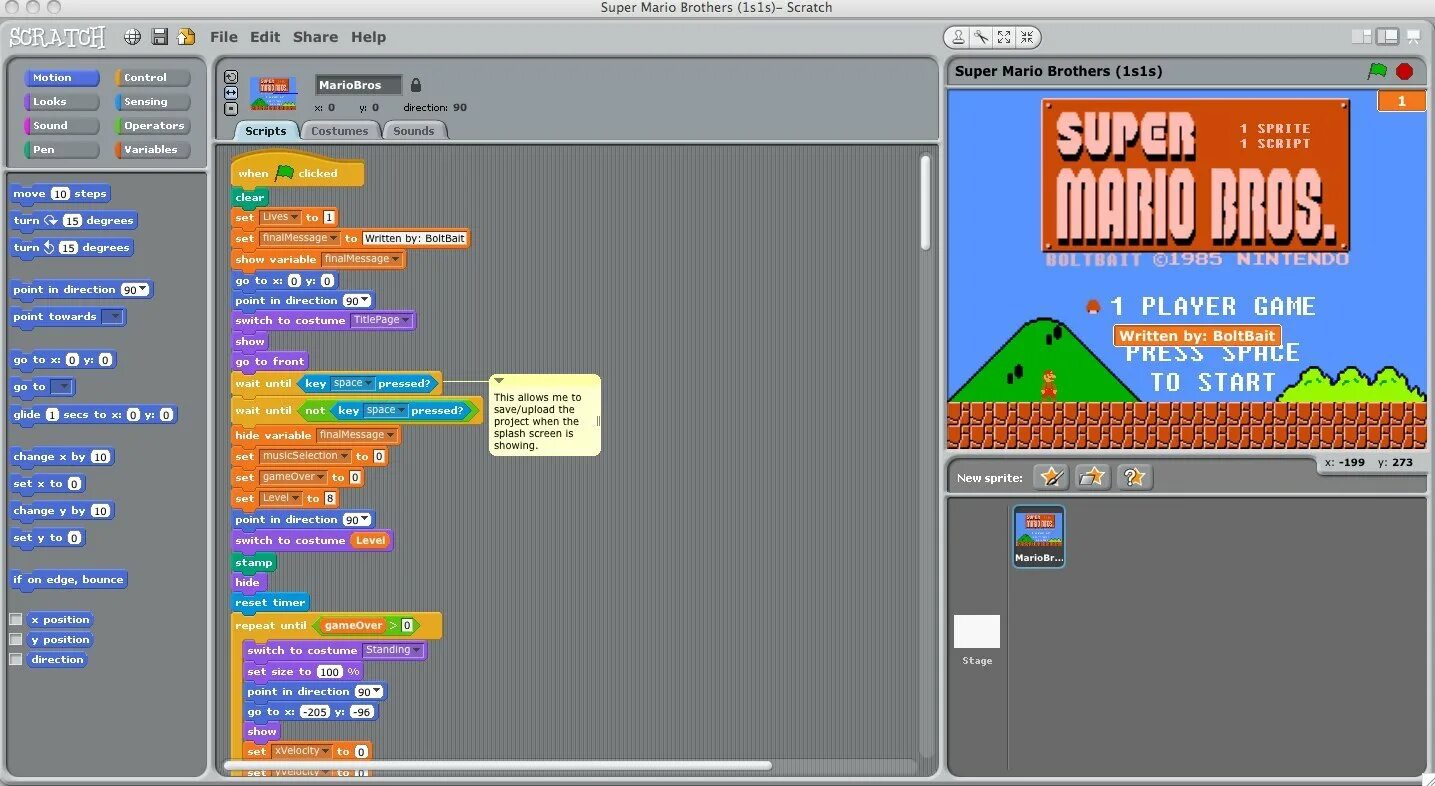Start the project with the green flag
The image size is (1435, 786).
(x=1377, y=71)
